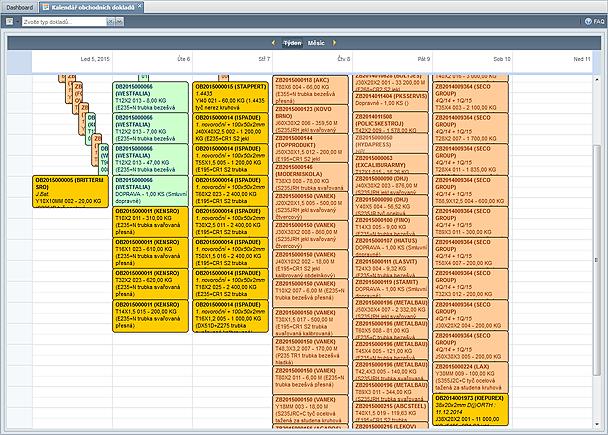Open SECO GROUP event T35X4 003 - 2 100,00 KG
608x435 pixels.
pos(470,97)
